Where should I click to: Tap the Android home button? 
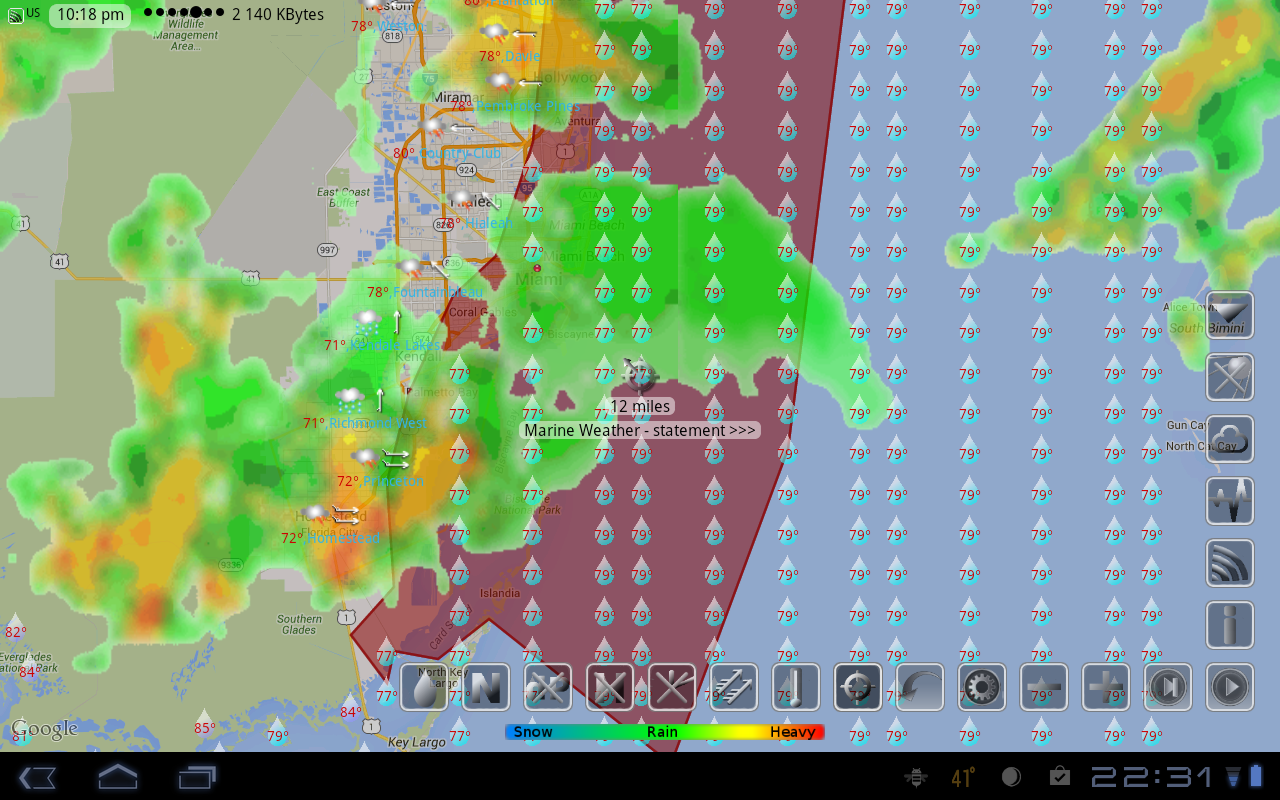click(x=117, y=777)
